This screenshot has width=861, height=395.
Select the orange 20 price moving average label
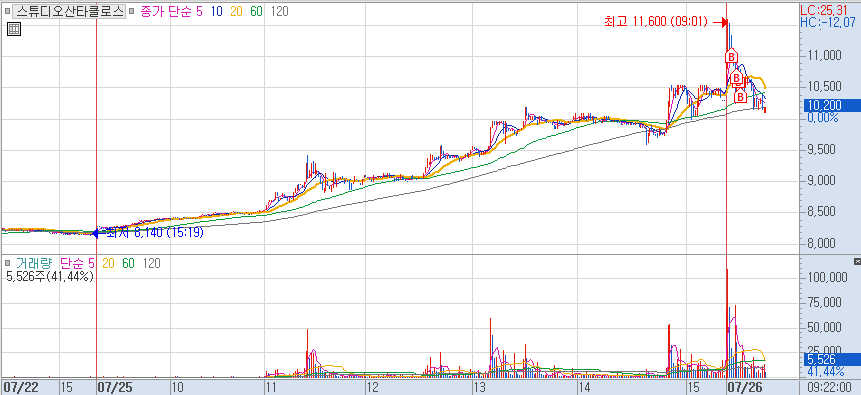pyautogui.click(x=236, y=11)
